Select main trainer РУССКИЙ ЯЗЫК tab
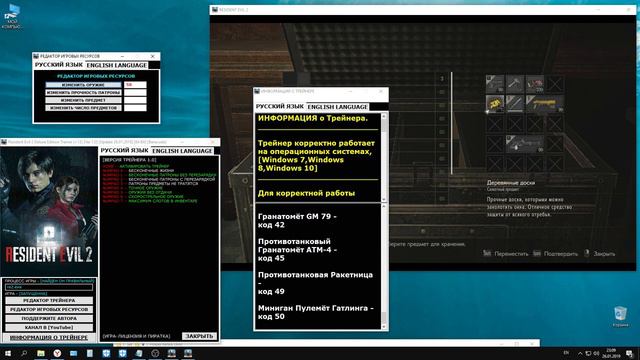The height and width of the screenshot is (360, 640). pyautogui.click(x=124, y=151)
